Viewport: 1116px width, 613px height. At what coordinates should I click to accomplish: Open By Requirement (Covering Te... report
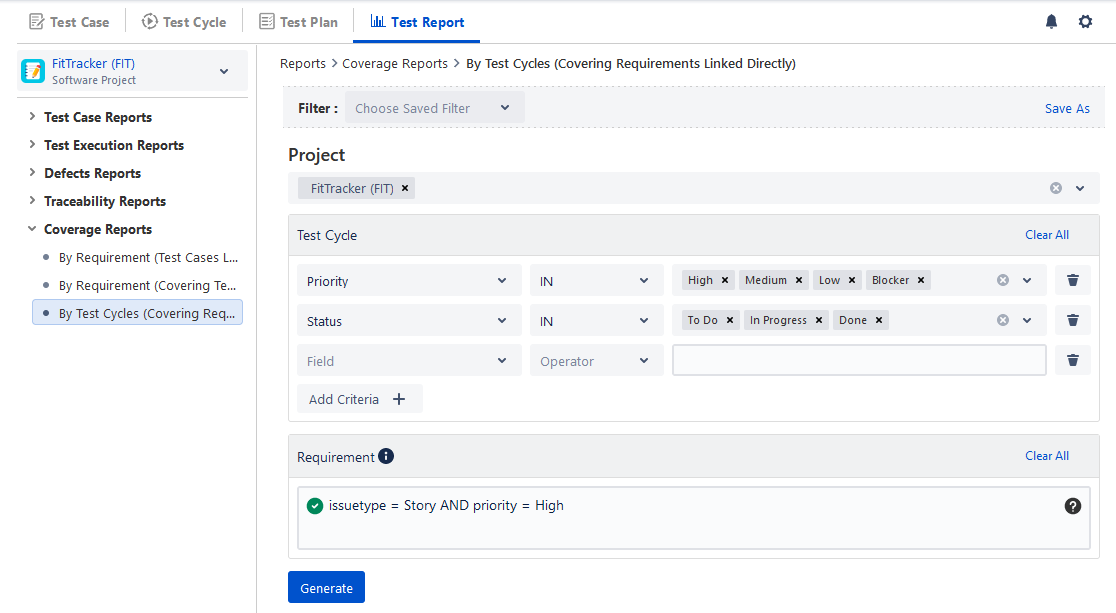tap(147, 285)
